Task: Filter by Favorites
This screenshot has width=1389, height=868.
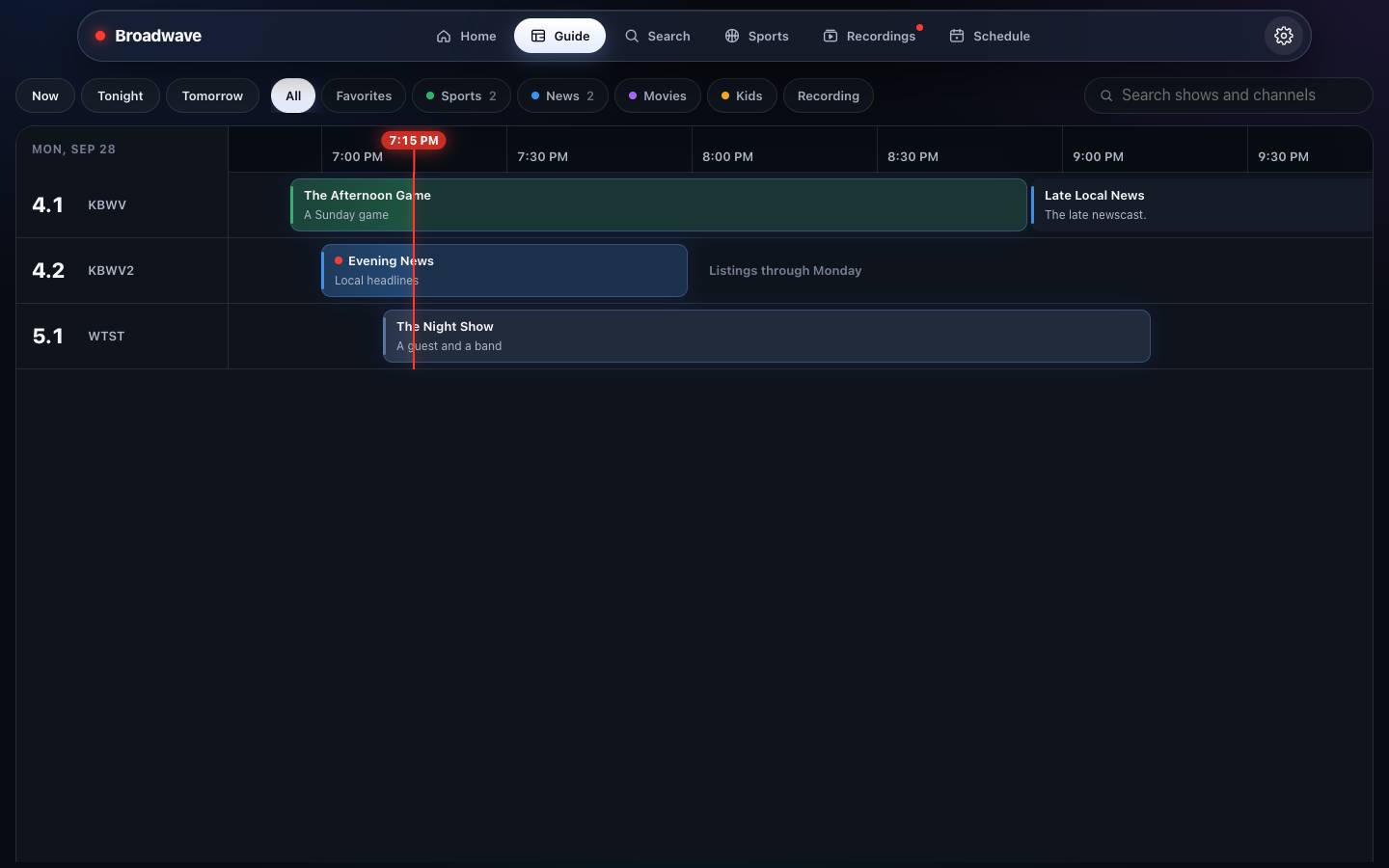Action: tap(364, 95)
